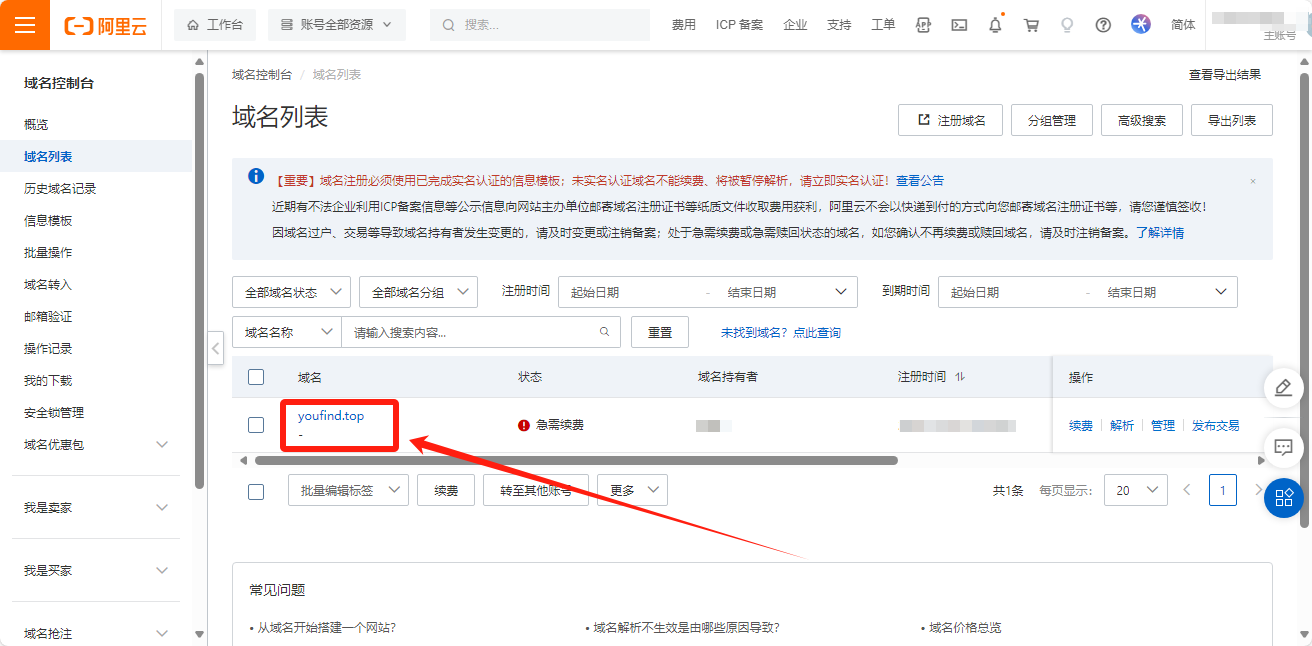Open the hamburger main menu
Viewport: 1312px width, 646px height.
coord(25,25)
